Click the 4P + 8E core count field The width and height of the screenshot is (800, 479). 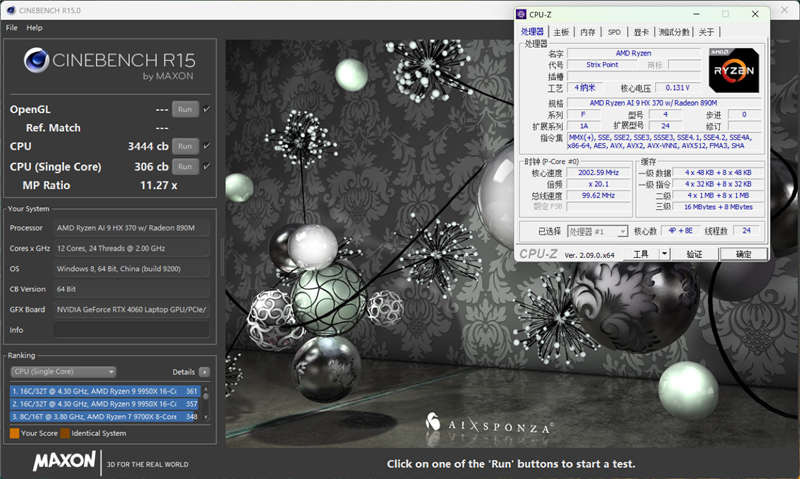pos(681,231)
